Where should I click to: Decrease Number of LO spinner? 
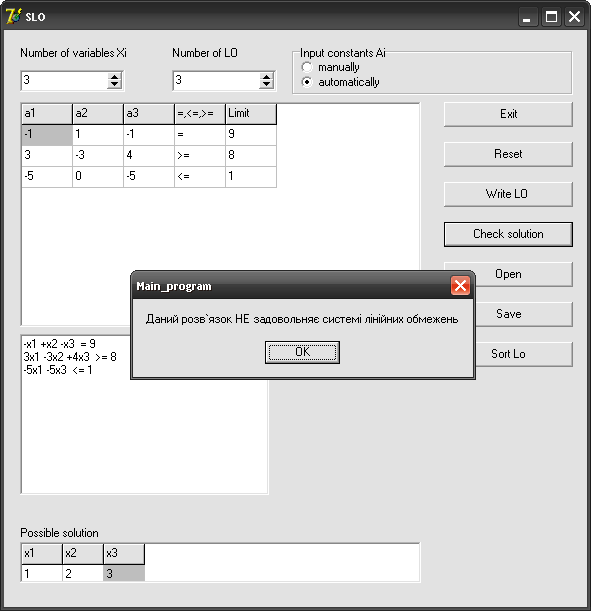click(x=266, y=85)
